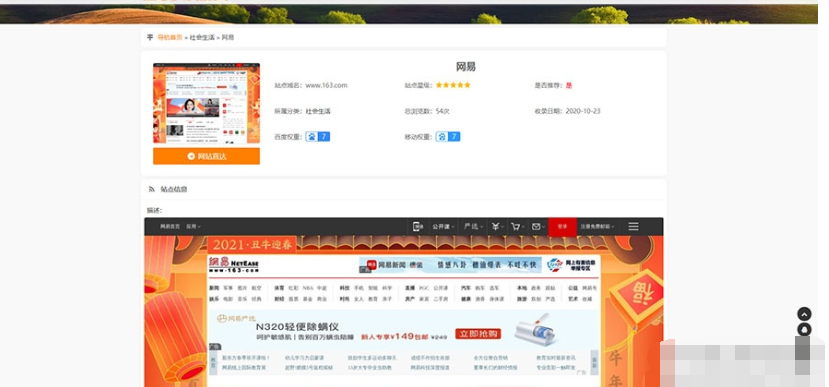The height and width of the screenshot is (387, 829).
Task: Click the 社会生活 category value
Action: [318, 111]
